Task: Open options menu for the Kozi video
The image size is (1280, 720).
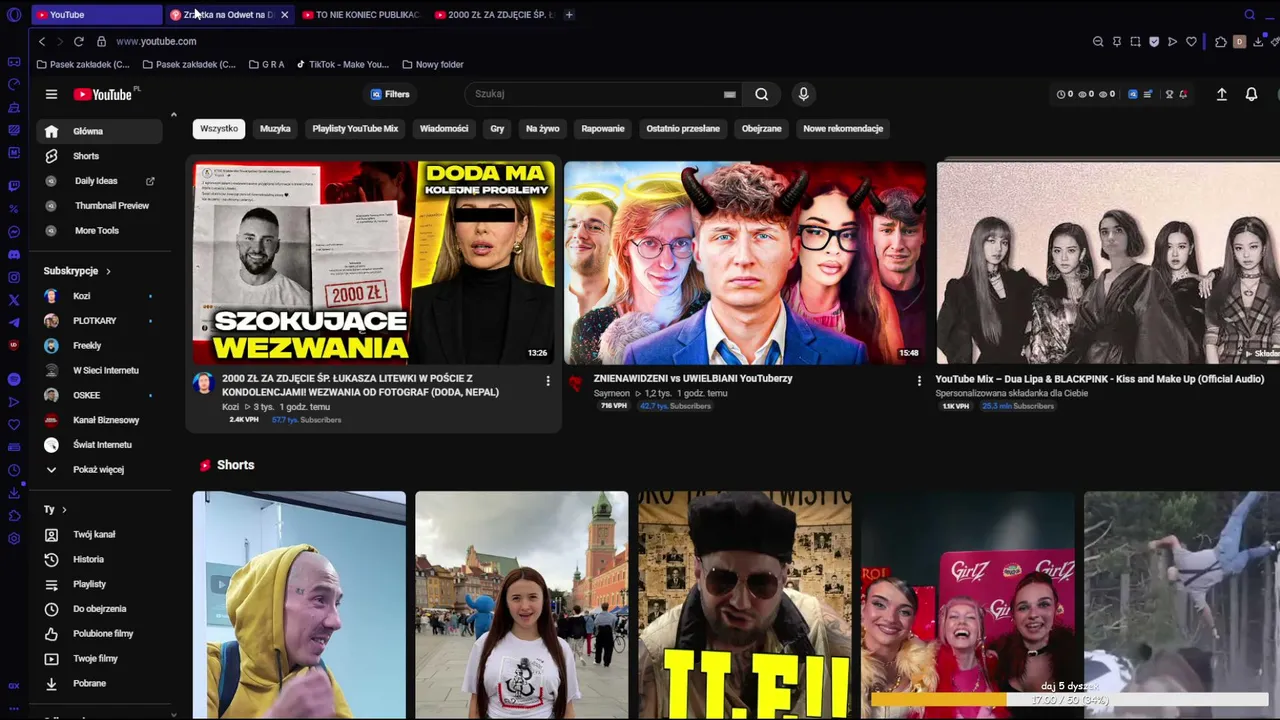Action: [547, 381]
